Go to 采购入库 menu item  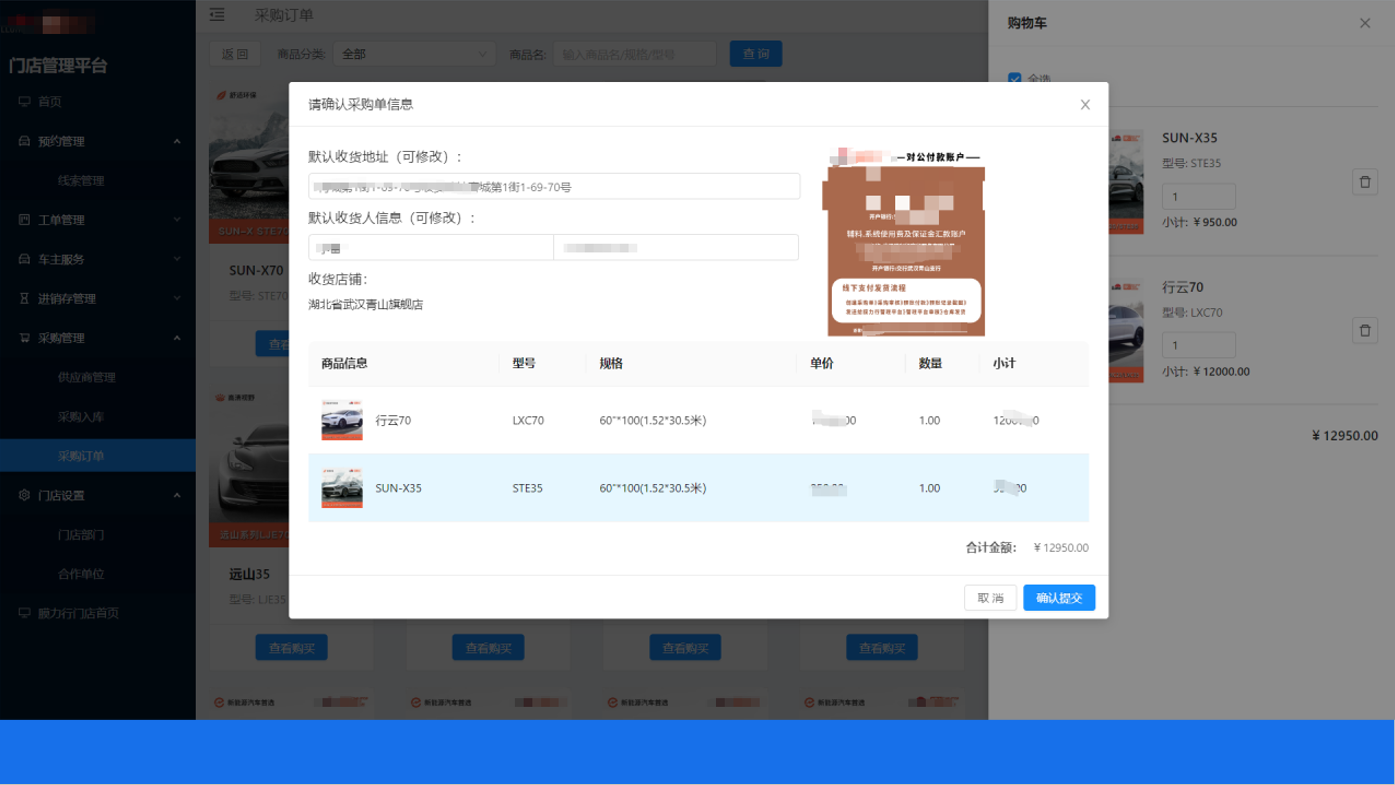pyautogui.click(x=81, y=417)
